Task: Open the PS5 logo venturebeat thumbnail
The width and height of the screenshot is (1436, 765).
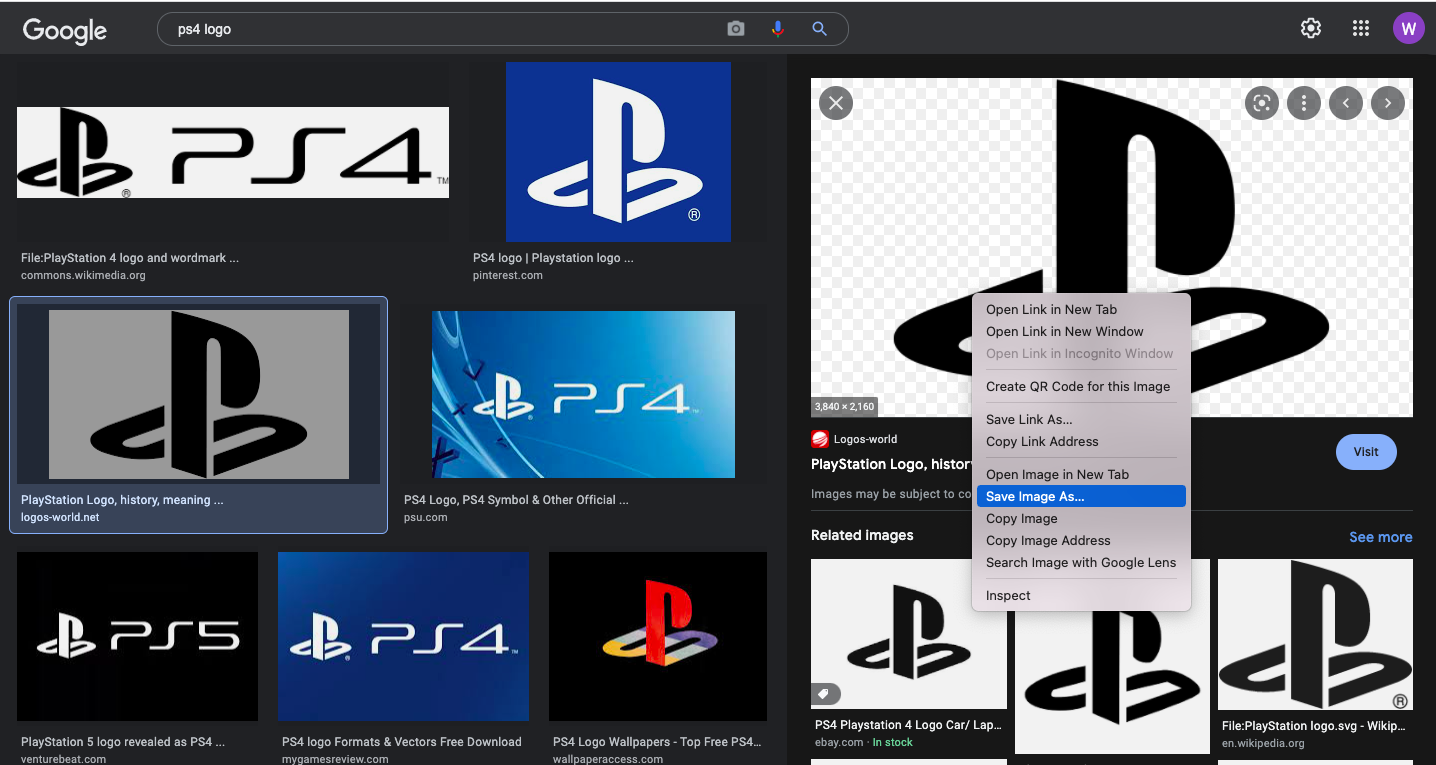Action: click(137, 636)
